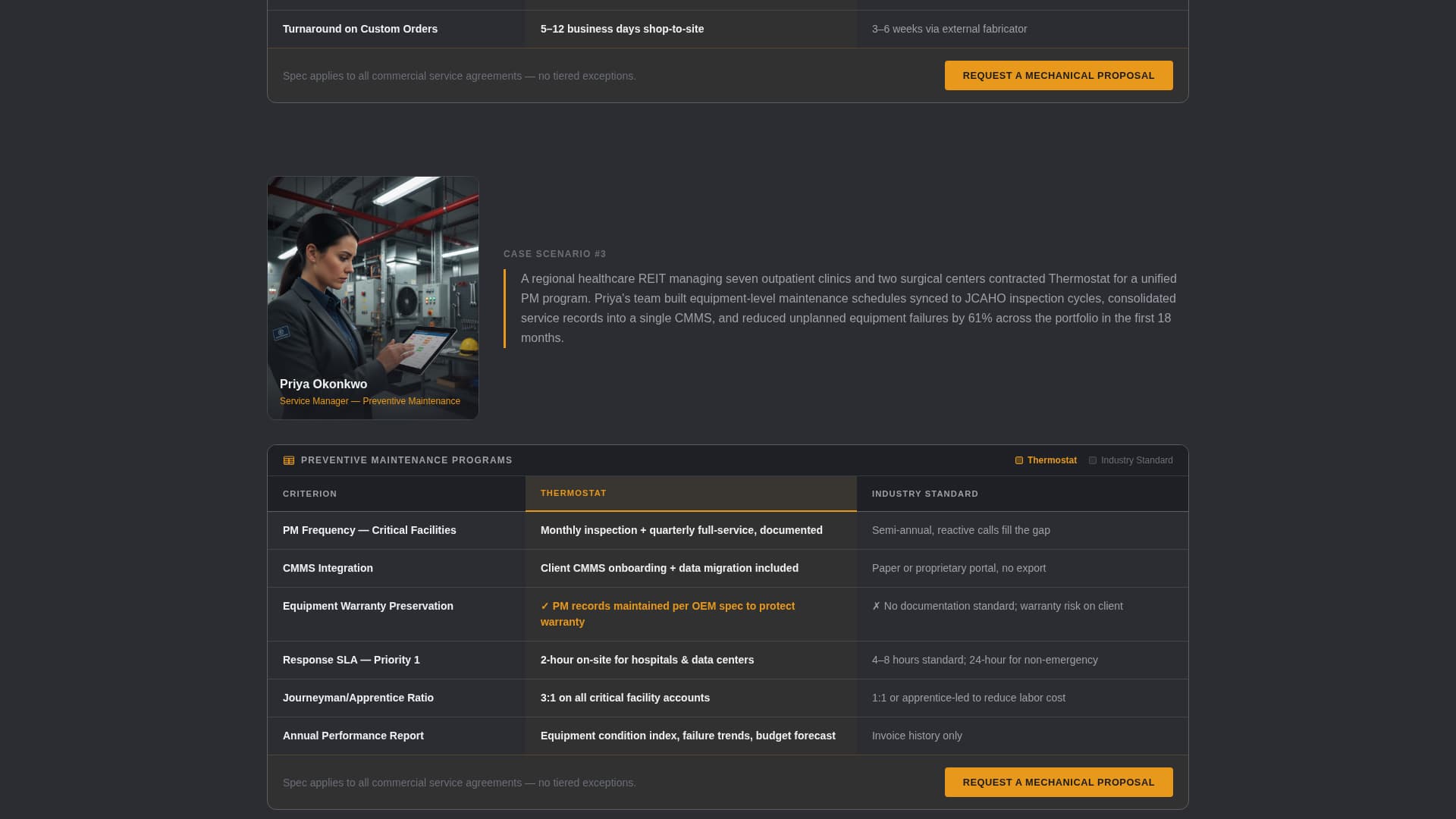
Task: Select the PM Frequency — Critical Facilities row
Action: [728, 530]
